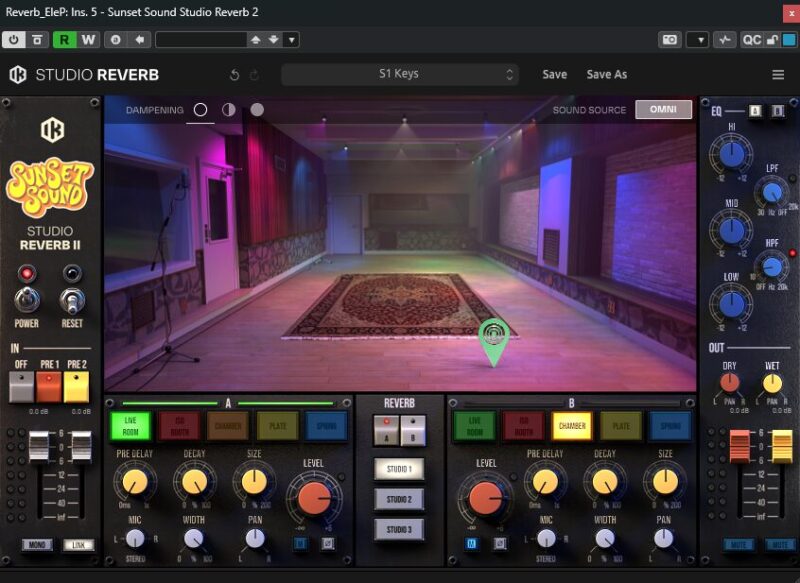Click the empty host preset name field
800x583 pixels.
[201, 40]
